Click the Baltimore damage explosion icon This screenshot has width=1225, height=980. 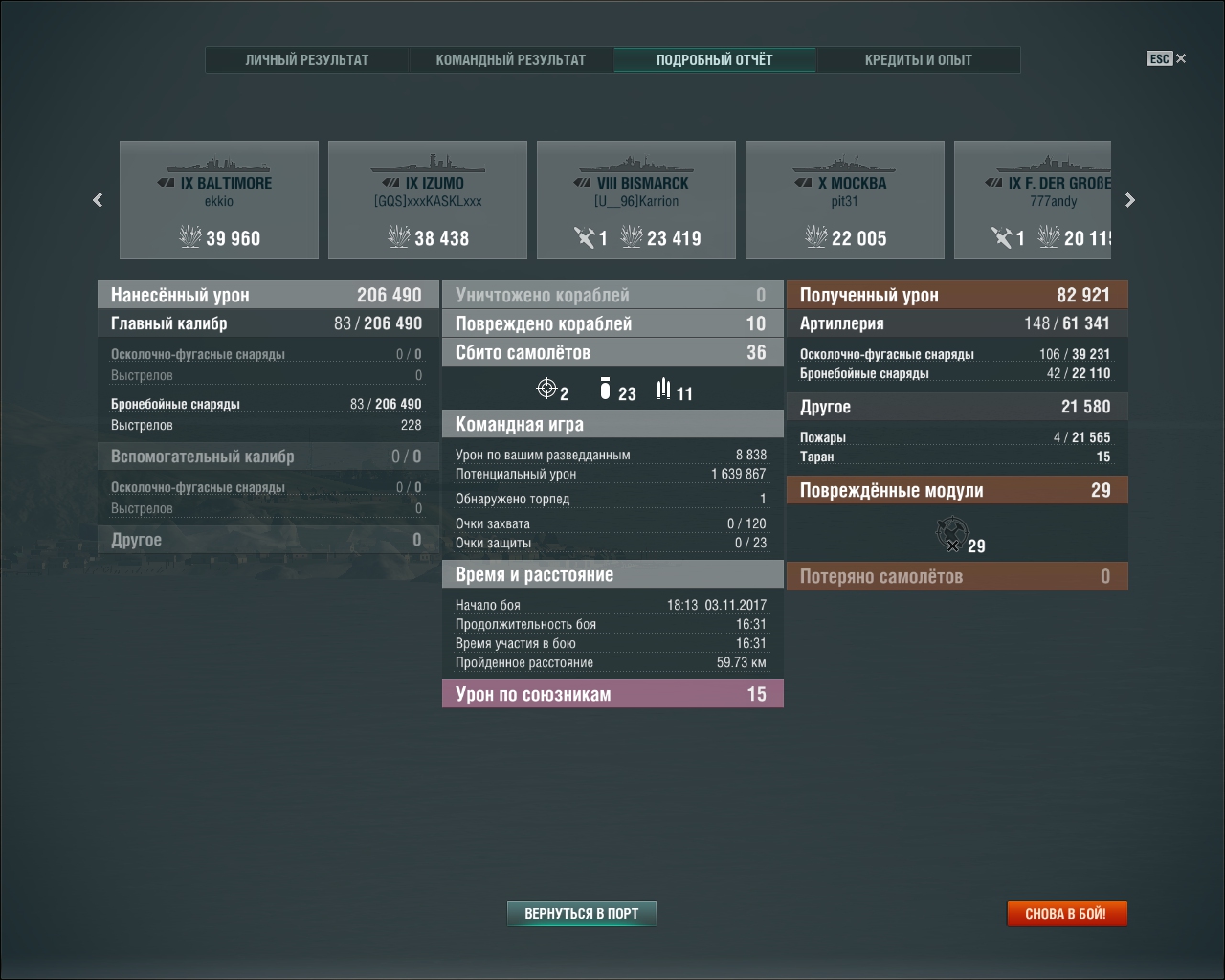click(x=189, y=236)
